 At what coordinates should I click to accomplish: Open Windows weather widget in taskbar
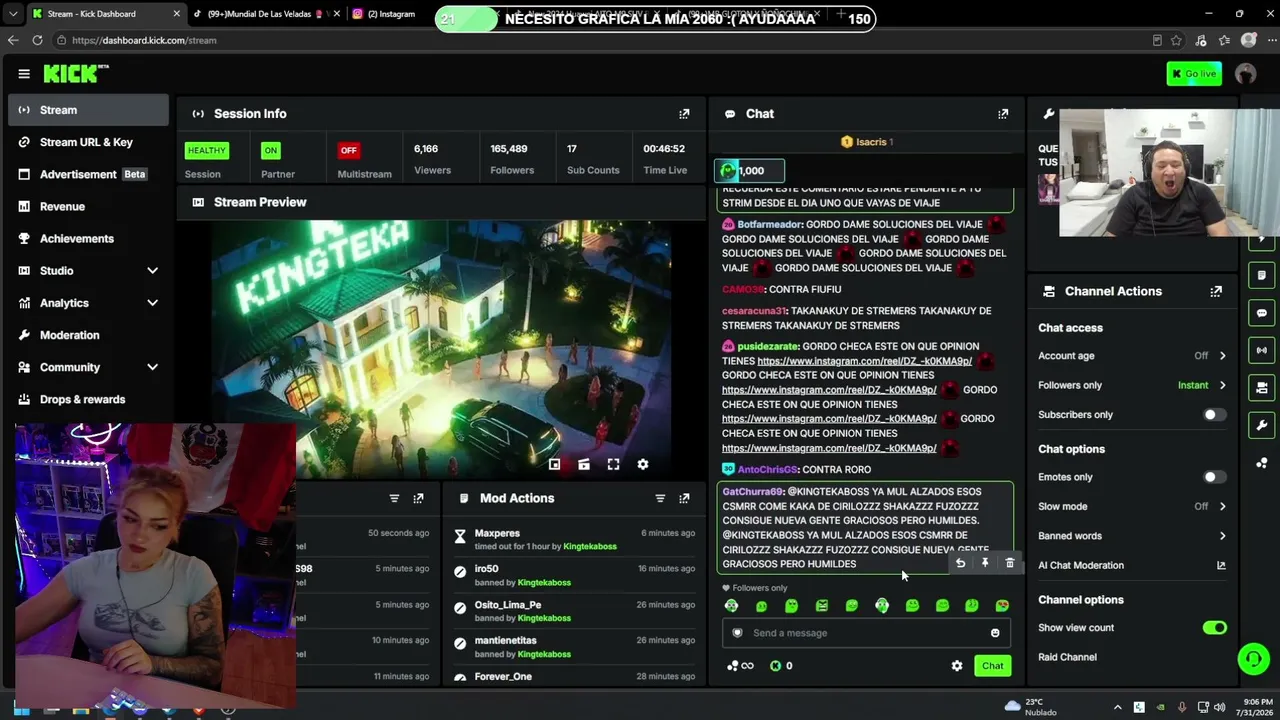click(x=1032, y=707)
